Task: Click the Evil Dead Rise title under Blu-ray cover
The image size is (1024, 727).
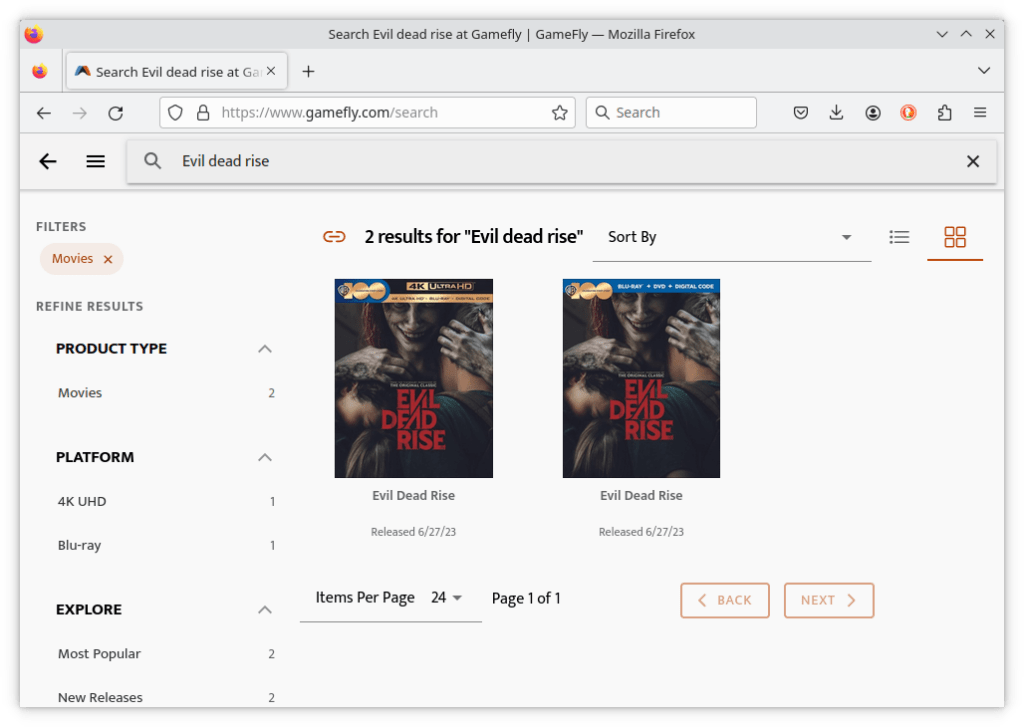Action: click(641, 496)
